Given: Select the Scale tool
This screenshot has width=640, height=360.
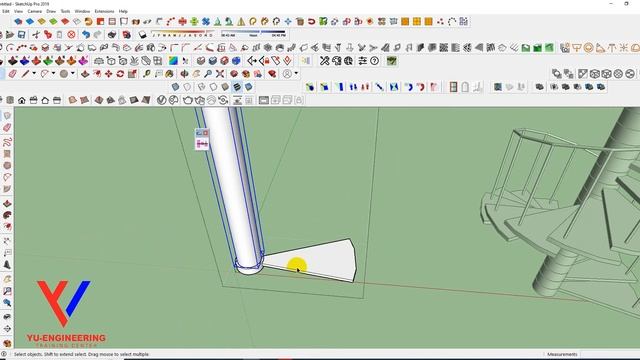Looking at the screenshot, I should click(x=132, y=74).
